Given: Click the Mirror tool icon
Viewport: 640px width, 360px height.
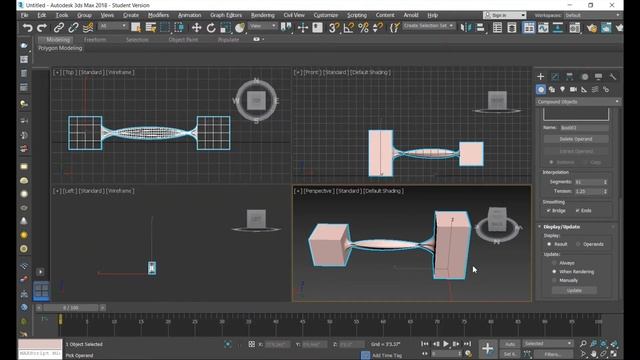Looking at the screenshot, I should pos(465,27).
